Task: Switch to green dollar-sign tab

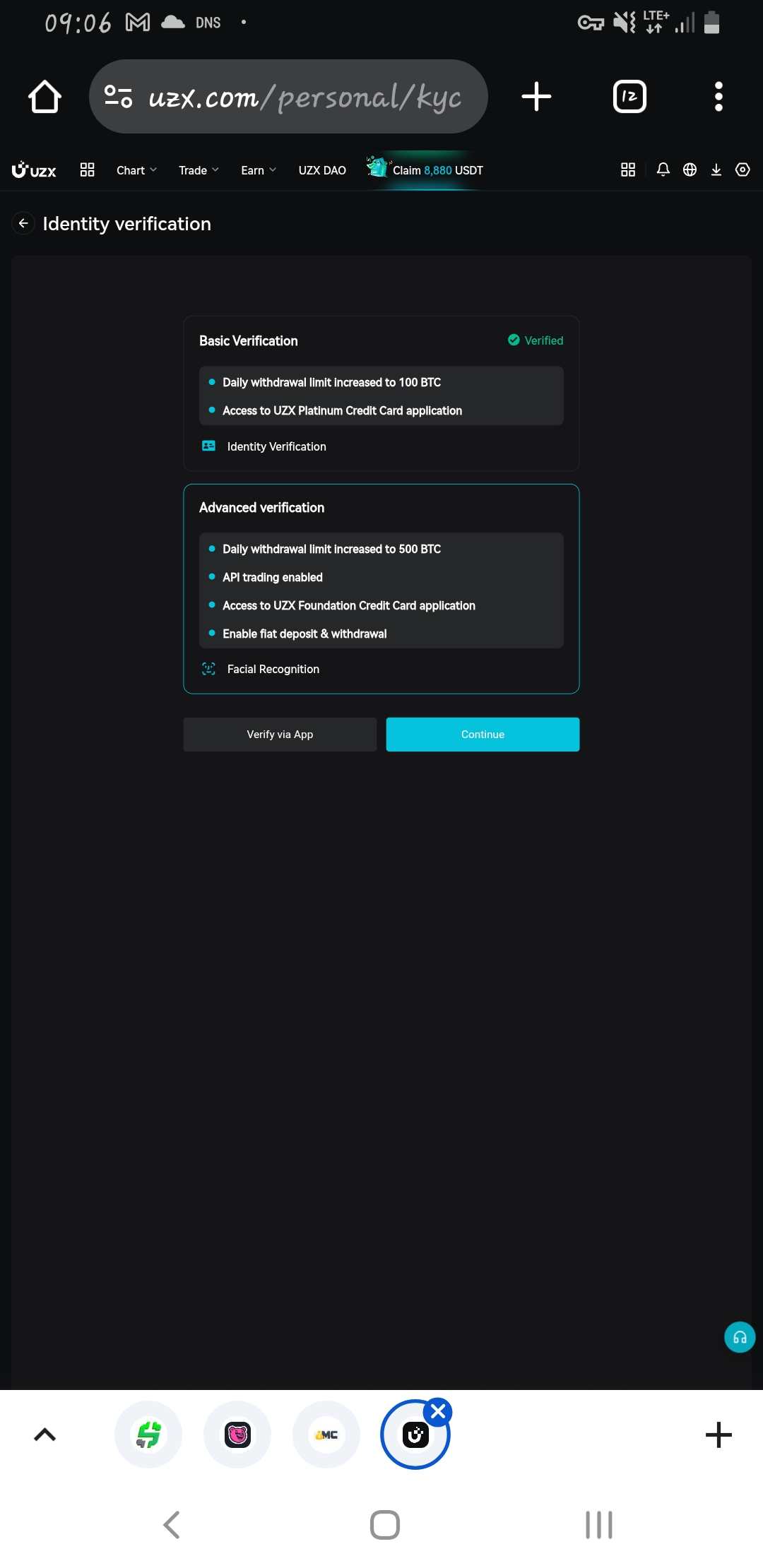Action: [x=148, y=1435]
